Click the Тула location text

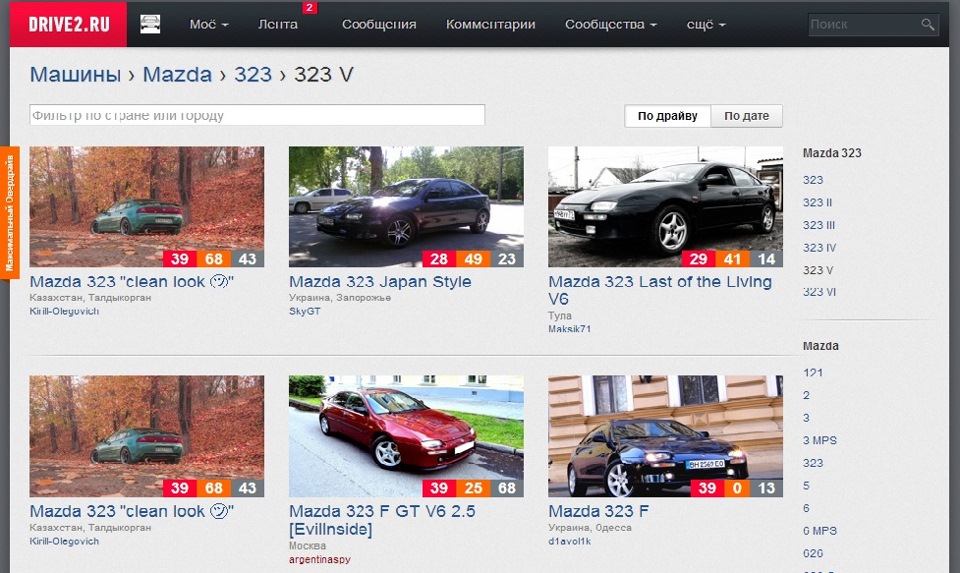click(x=560, y=316)
